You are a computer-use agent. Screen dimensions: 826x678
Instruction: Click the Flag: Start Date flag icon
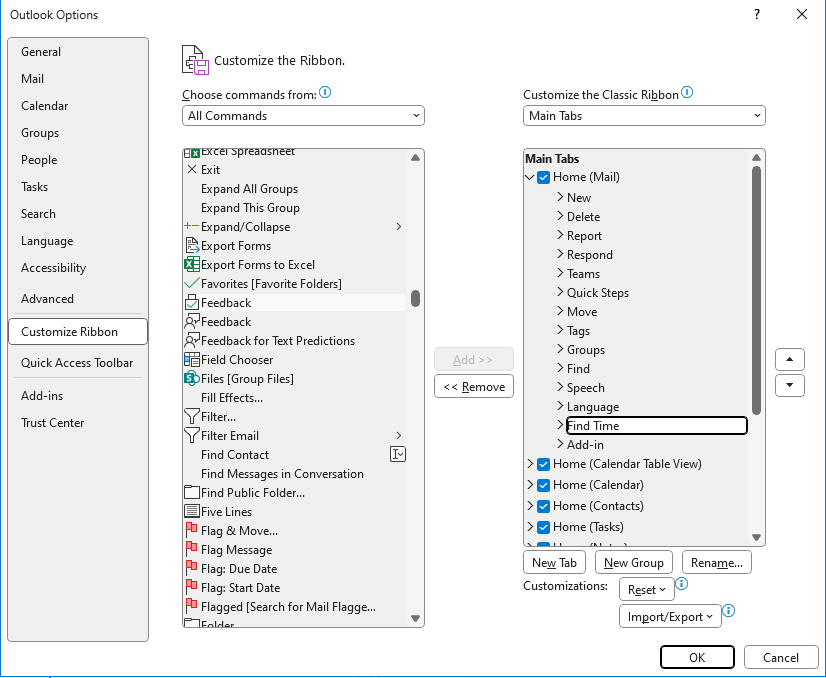pyautogui.click(x=192, y=586)
